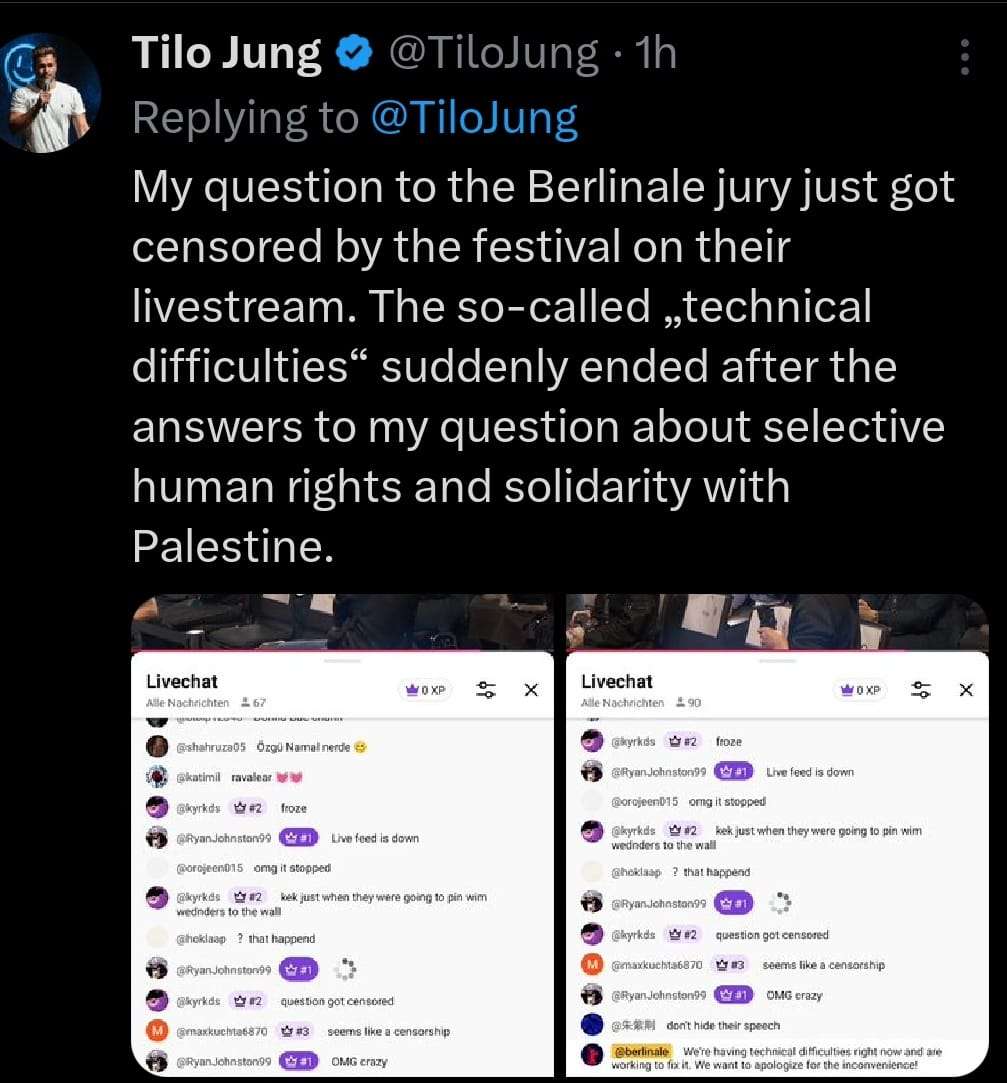
Task: Tap the crown 0 XP badge in right livechat
Action: pos(860,690)
